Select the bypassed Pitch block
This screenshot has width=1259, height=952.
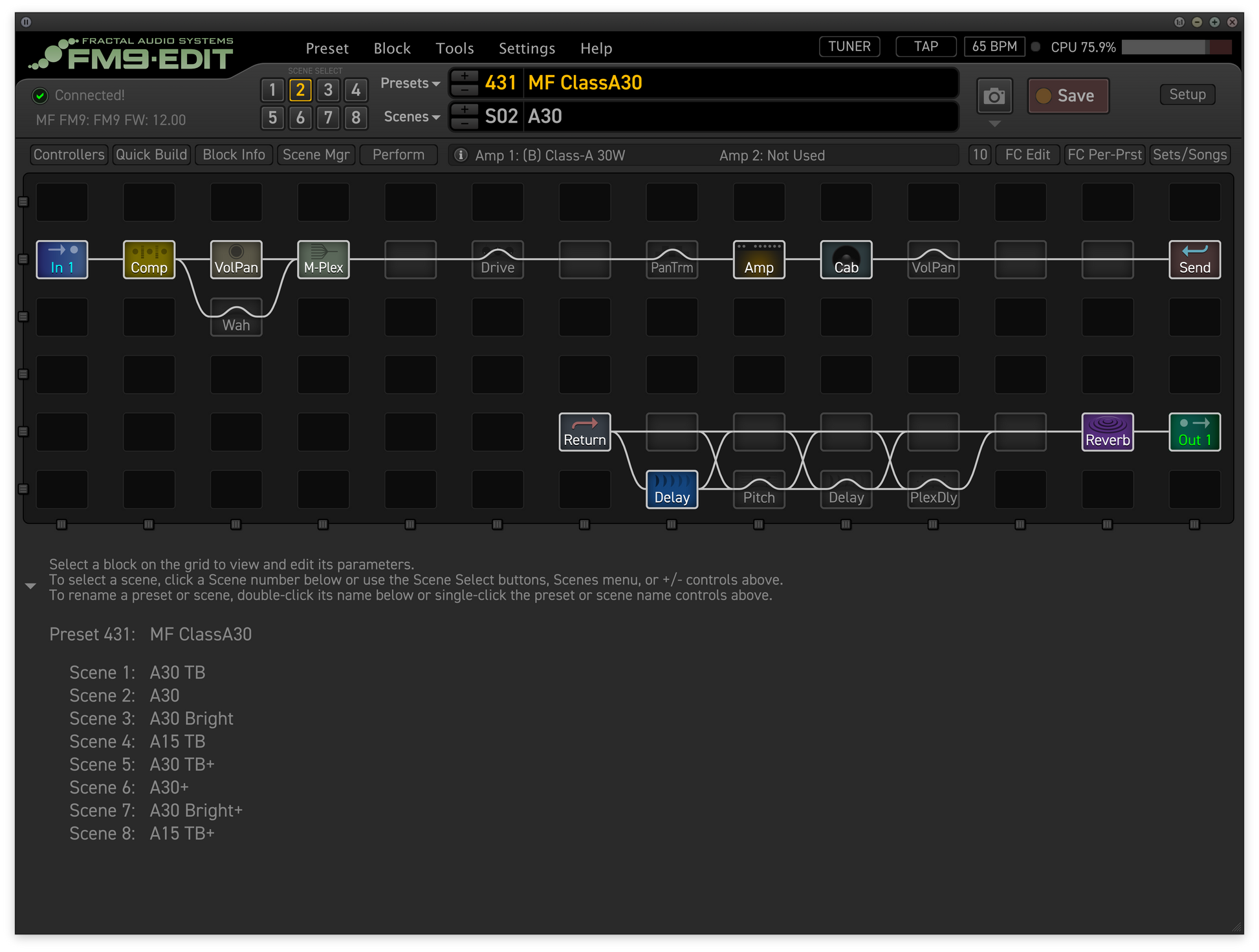(x=759, y=490)
